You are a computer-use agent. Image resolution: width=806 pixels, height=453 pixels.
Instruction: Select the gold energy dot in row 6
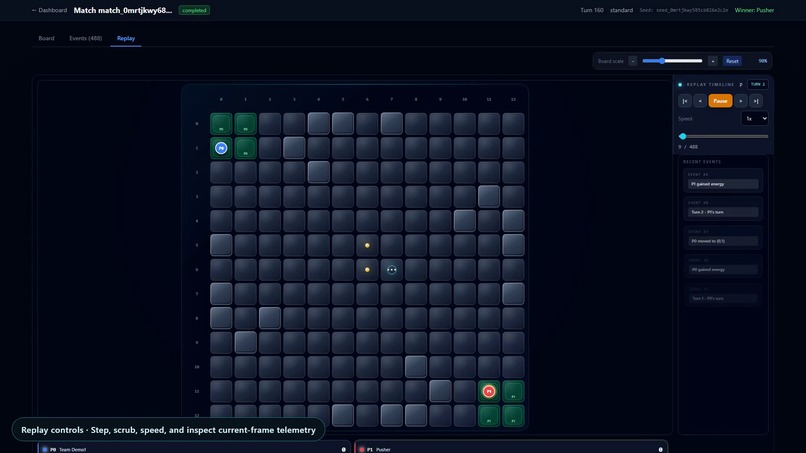367,269
